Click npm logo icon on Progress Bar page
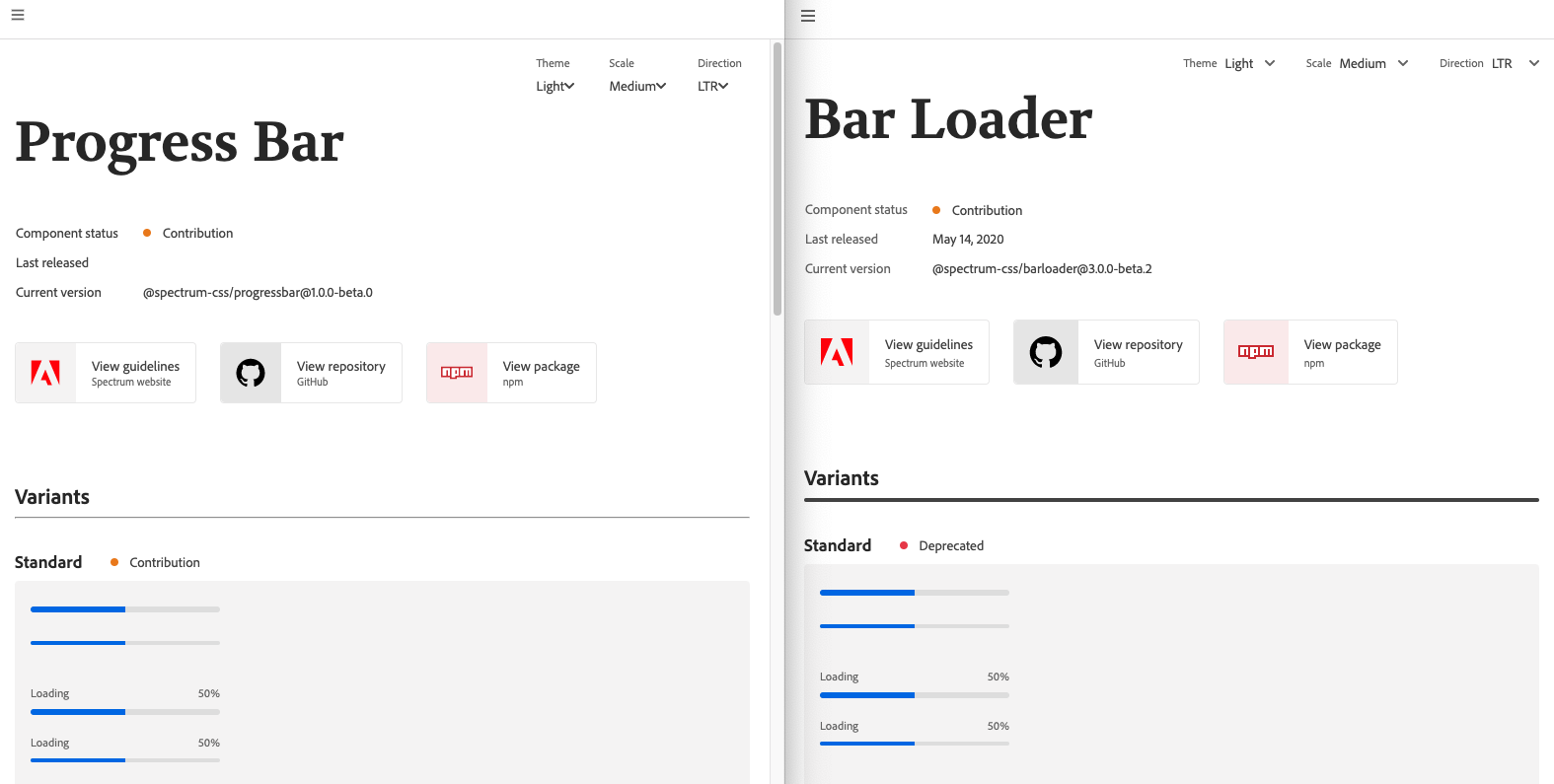The image size is (1554, 784). coord(457,373)
